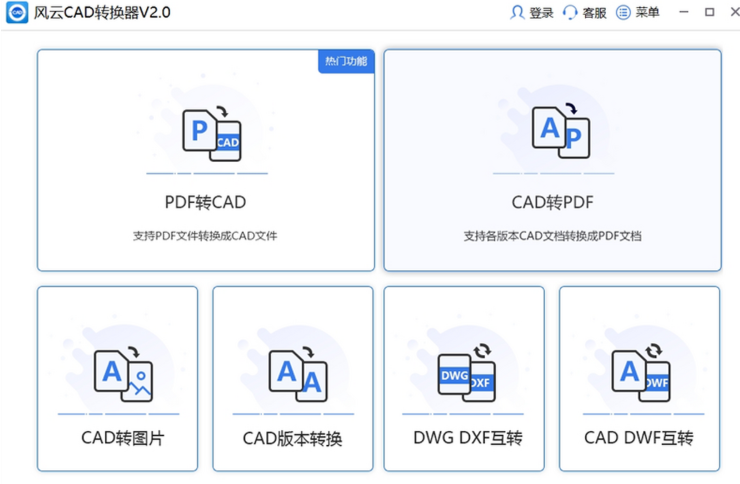Image resolution: width=740 pixels, height=484 pixels.
Task: Open DWG DXF互转 function label
Action: pos(468,438)
